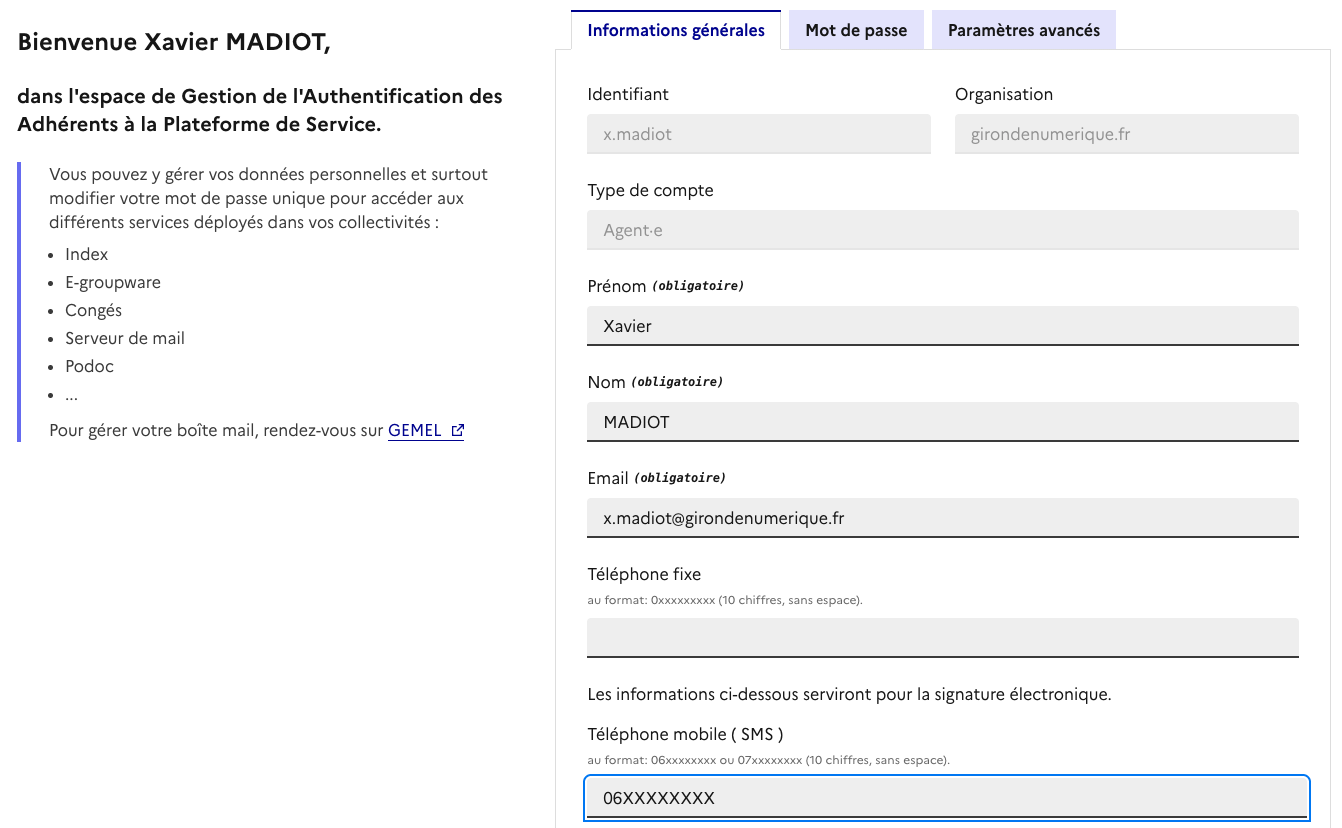Click the signature électronique information sentence

850,694
